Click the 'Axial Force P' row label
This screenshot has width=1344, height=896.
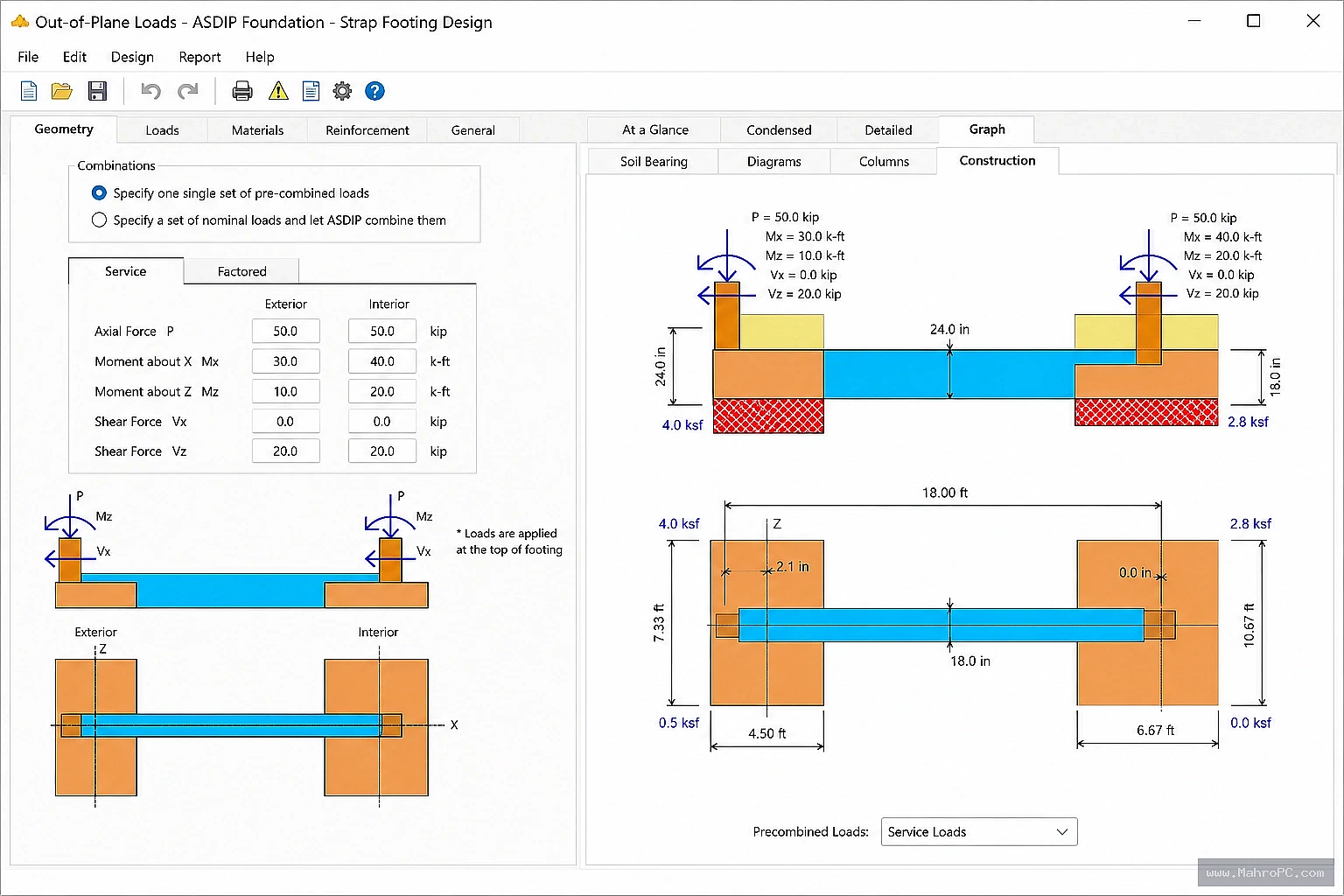coord(134,331)
